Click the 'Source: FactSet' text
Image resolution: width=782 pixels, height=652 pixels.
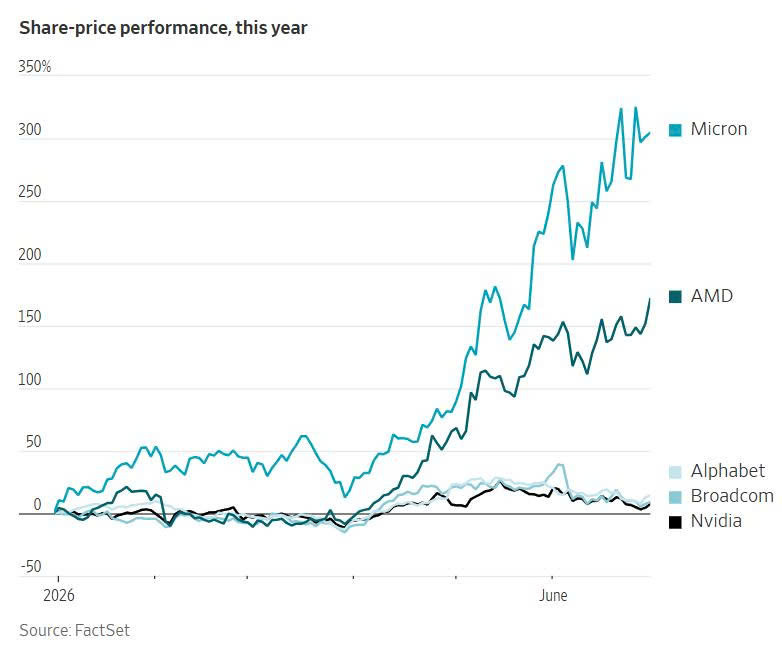click(x=74, y=630)
